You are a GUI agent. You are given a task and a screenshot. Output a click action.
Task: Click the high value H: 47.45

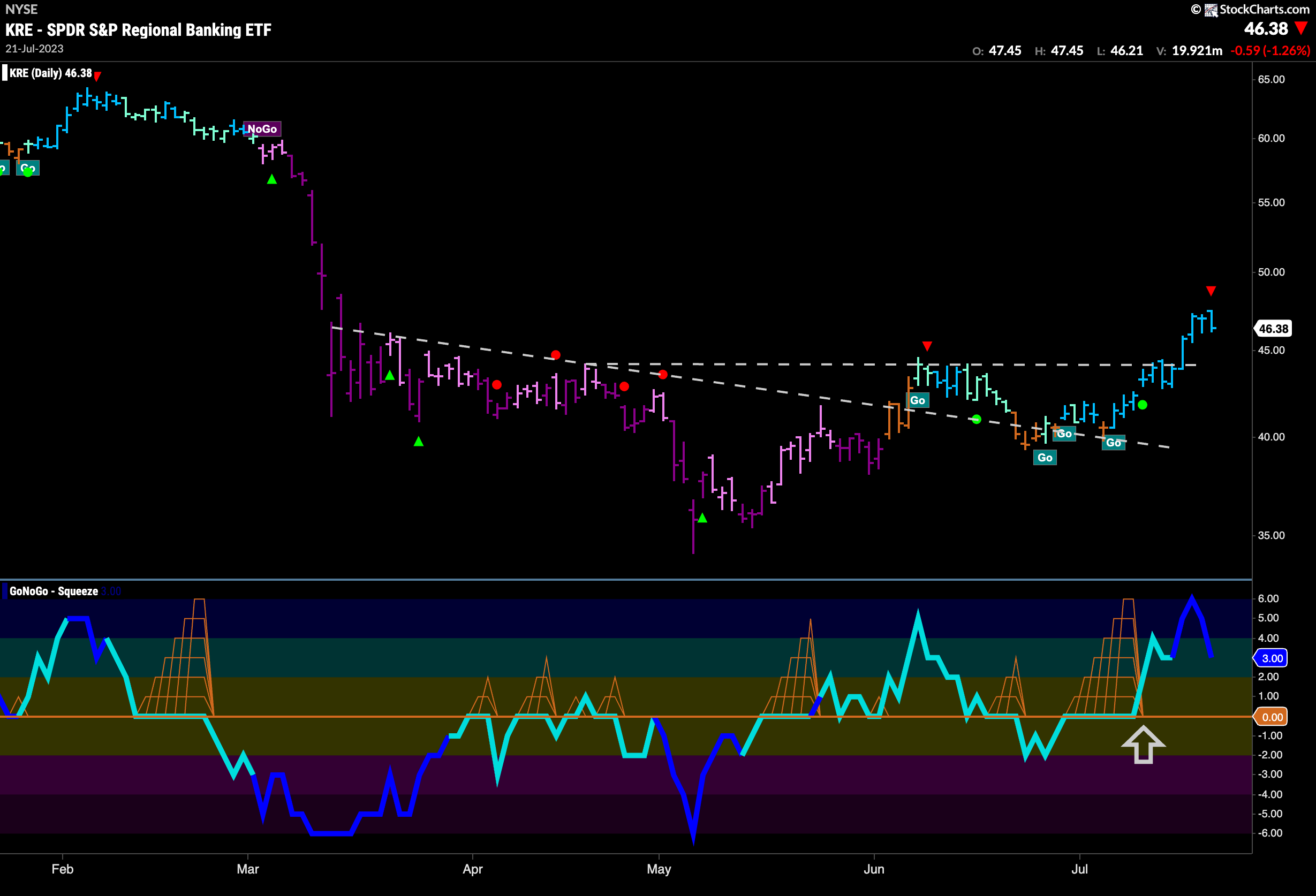pyautogui.click(x=1059, y=51)
